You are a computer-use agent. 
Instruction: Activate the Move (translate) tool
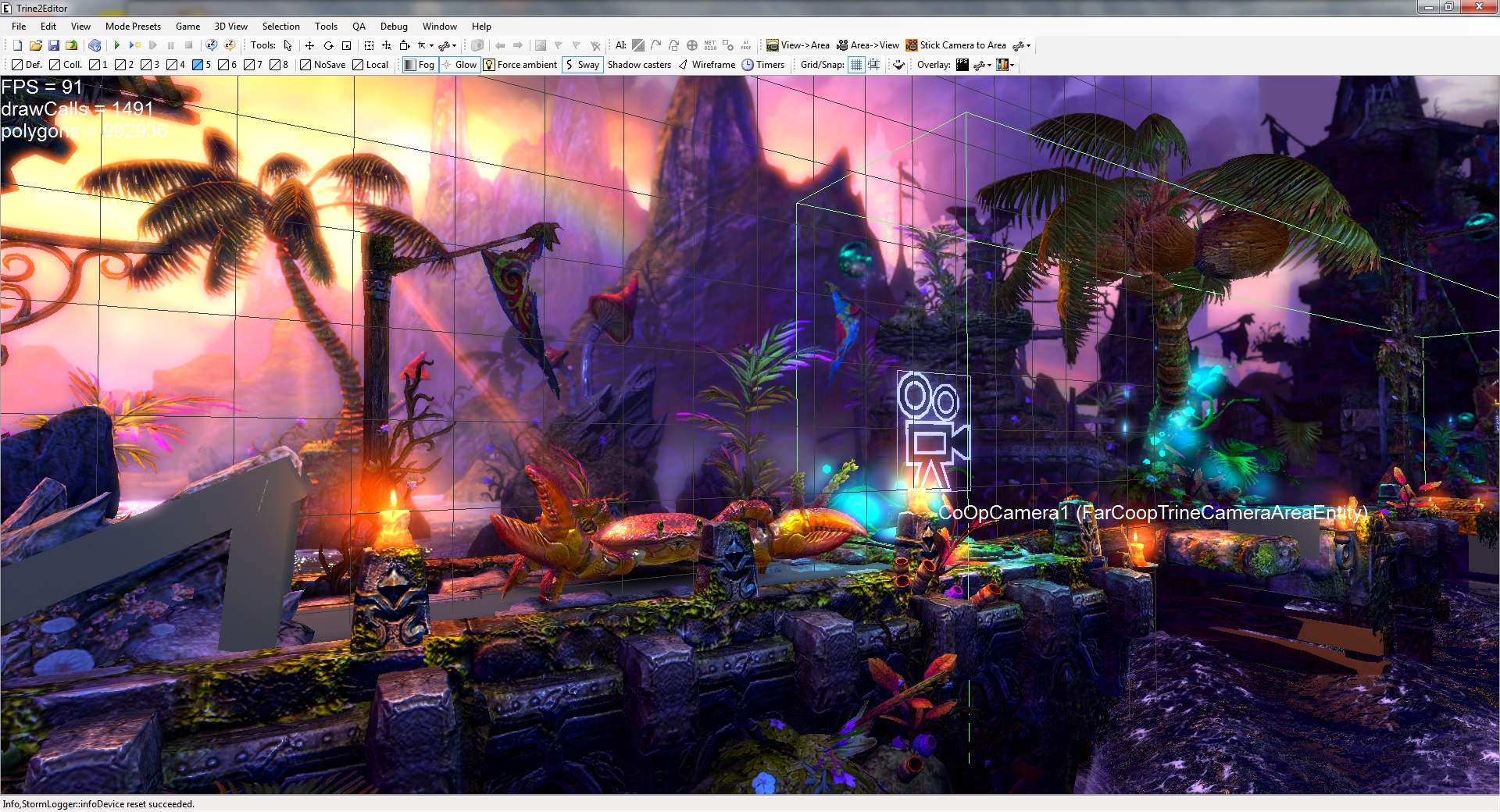tap(309, 45)
